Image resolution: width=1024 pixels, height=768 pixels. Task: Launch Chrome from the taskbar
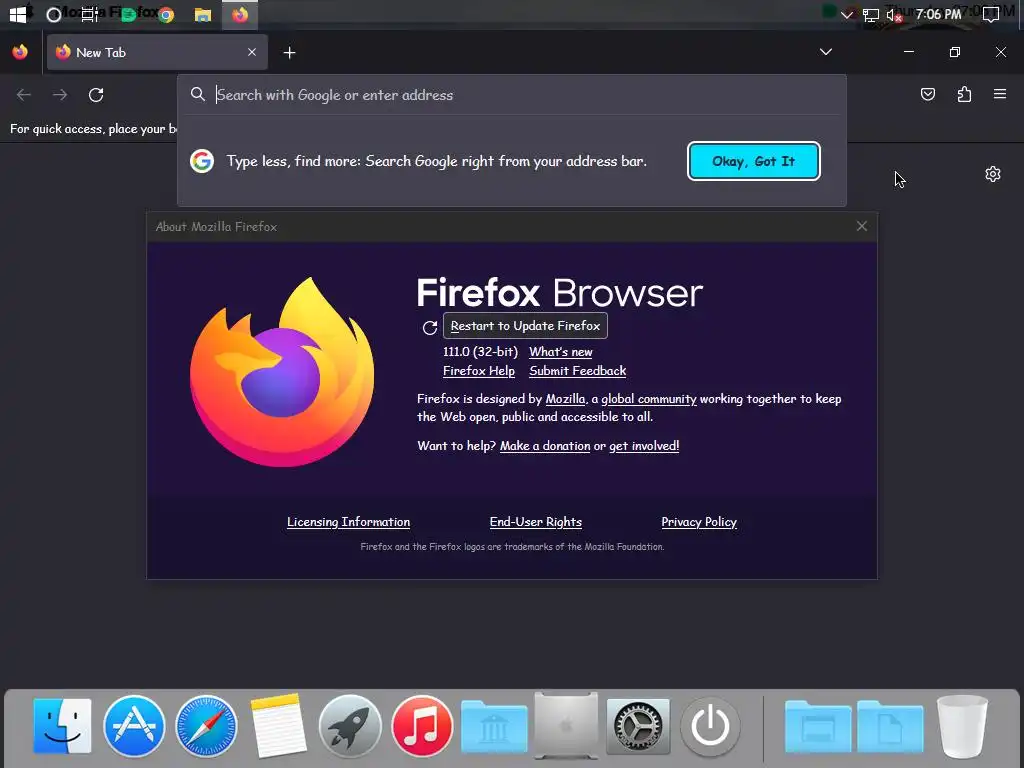167,15
